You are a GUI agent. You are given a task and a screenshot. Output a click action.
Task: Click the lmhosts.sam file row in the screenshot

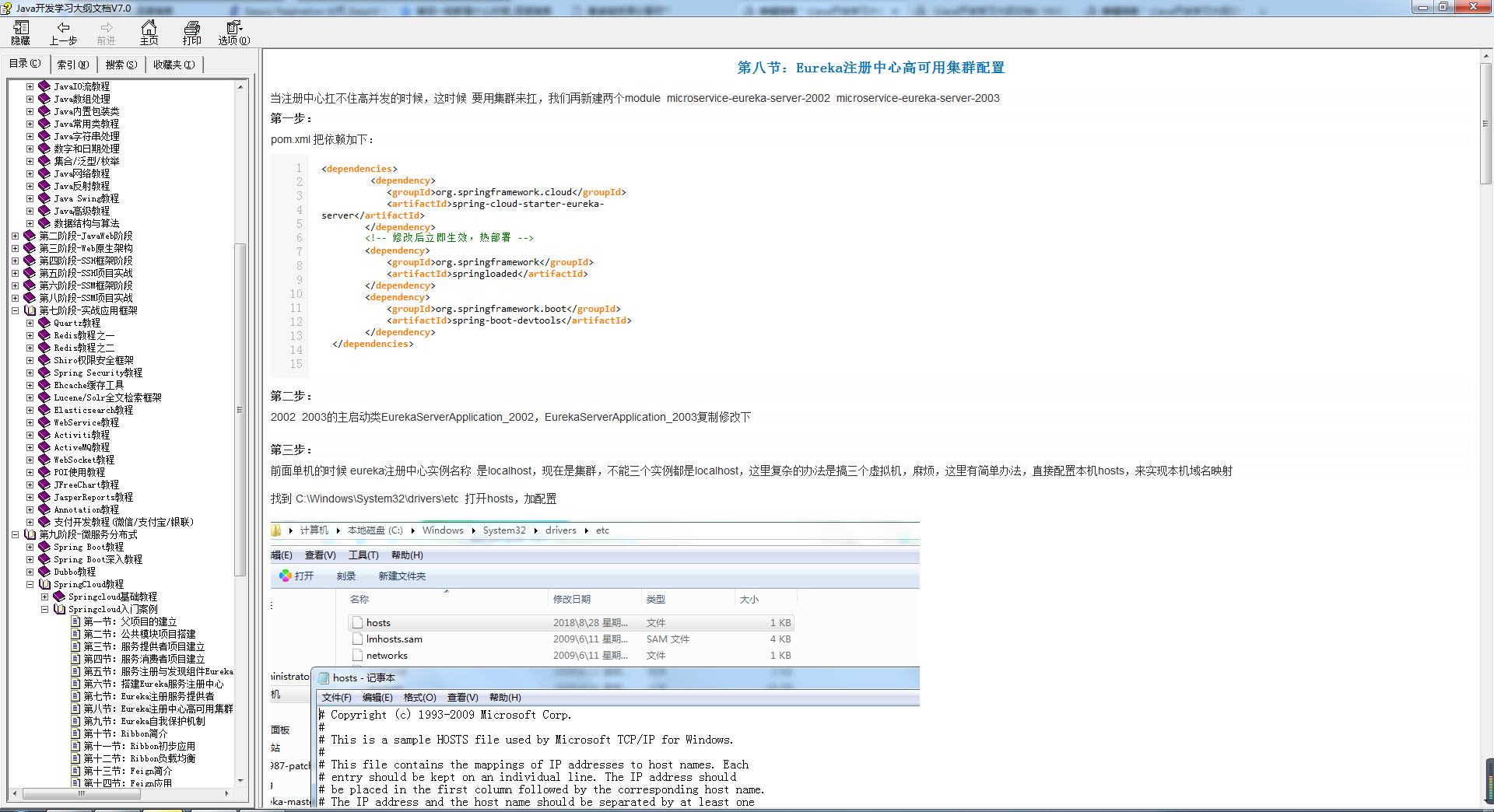click(571, 639)
